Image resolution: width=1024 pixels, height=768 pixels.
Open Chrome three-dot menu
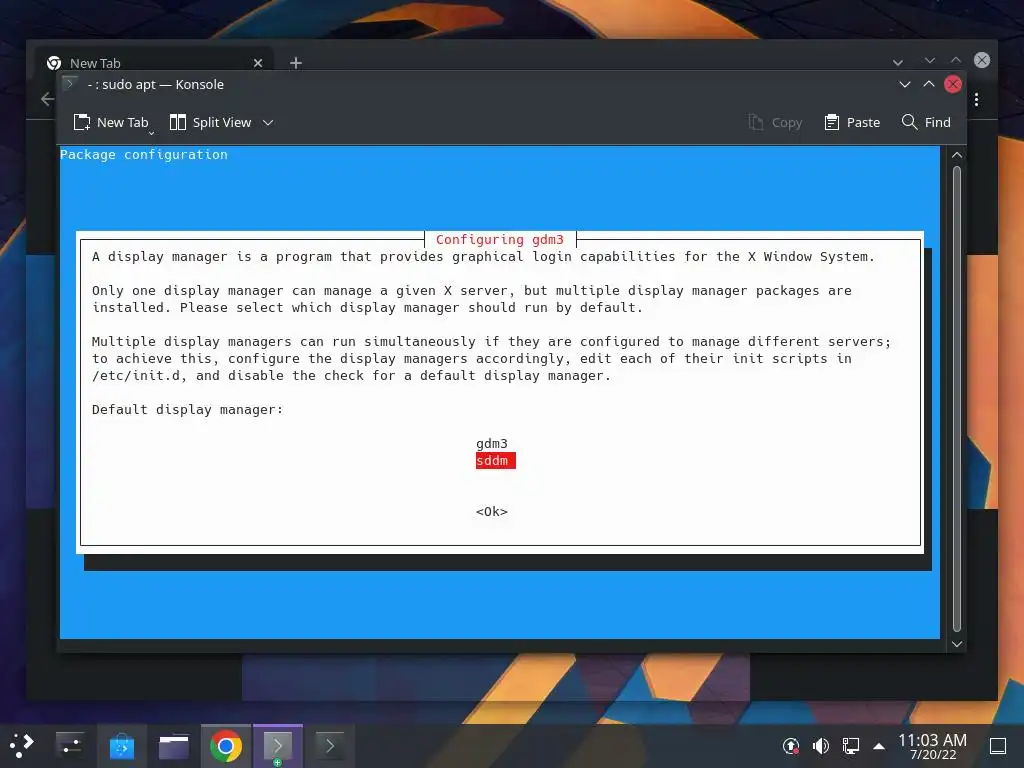point(976,99)
